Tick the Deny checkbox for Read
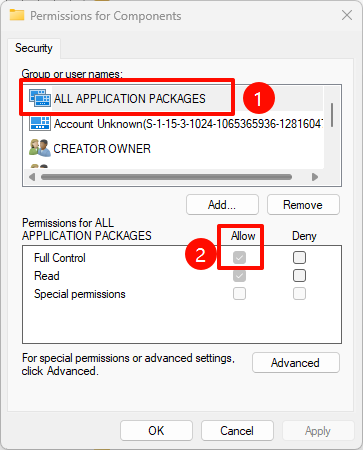 pyautogui.click(x=299, y=275)
